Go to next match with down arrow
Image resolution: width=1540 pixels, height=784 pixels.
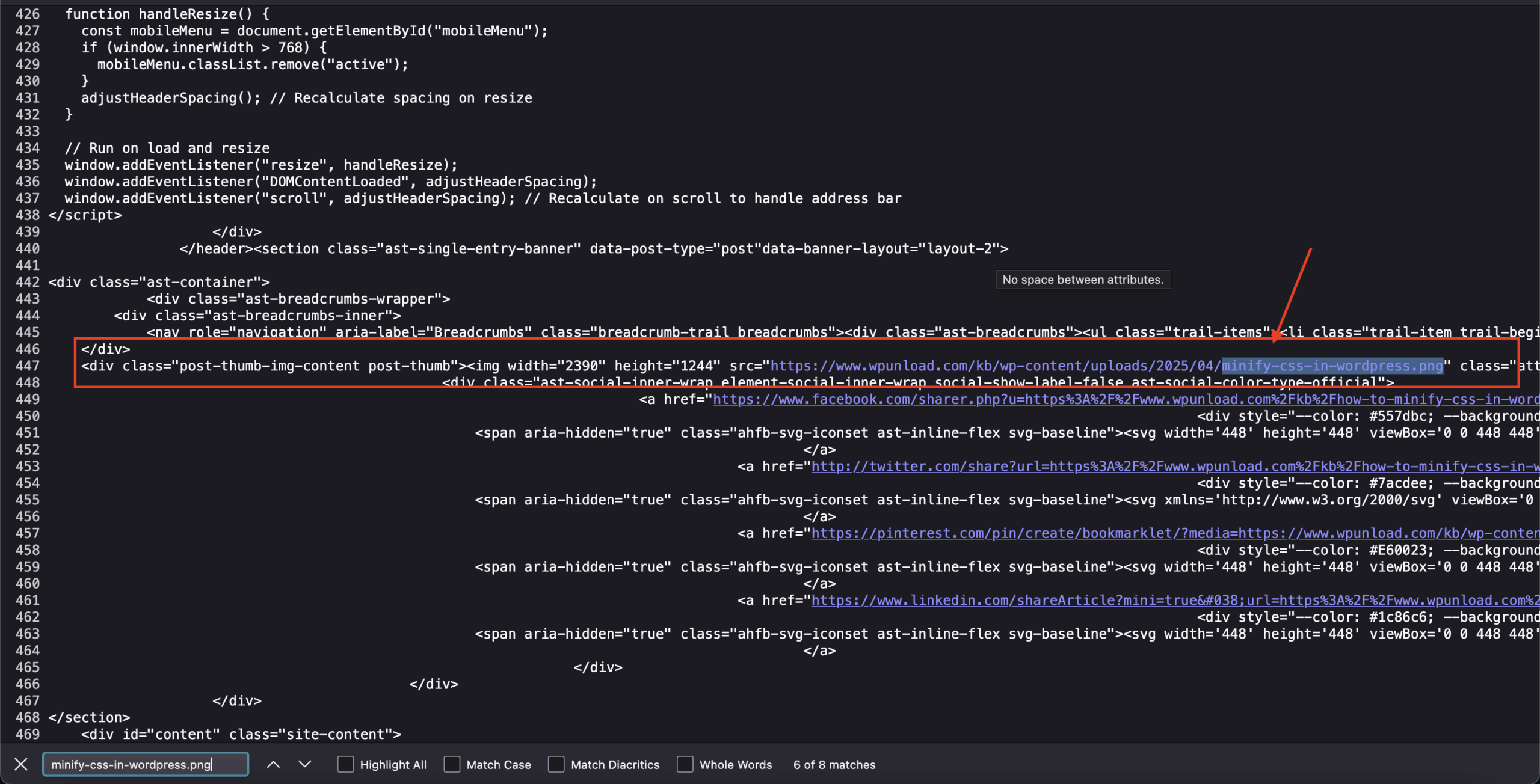pyautogui.click(x=305, y=764)
